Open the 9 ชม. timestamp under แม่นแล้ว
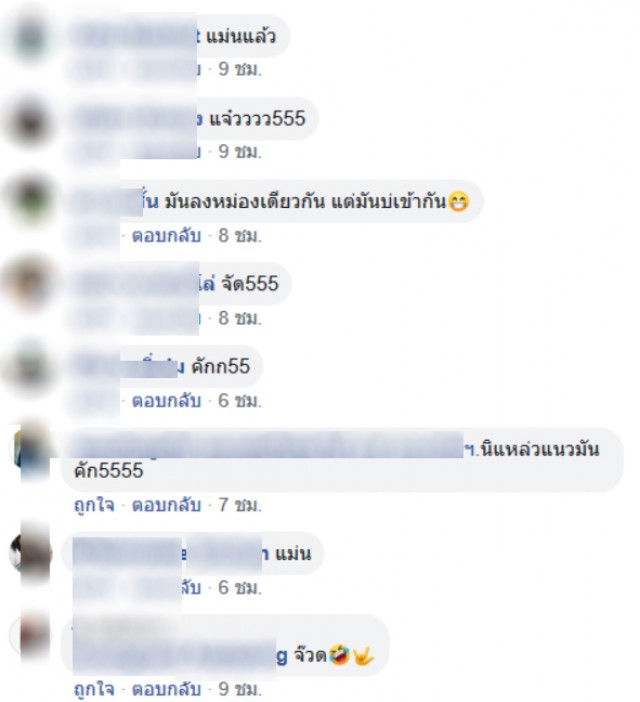This screenshot has width=640, height=702. pos(239,69)
